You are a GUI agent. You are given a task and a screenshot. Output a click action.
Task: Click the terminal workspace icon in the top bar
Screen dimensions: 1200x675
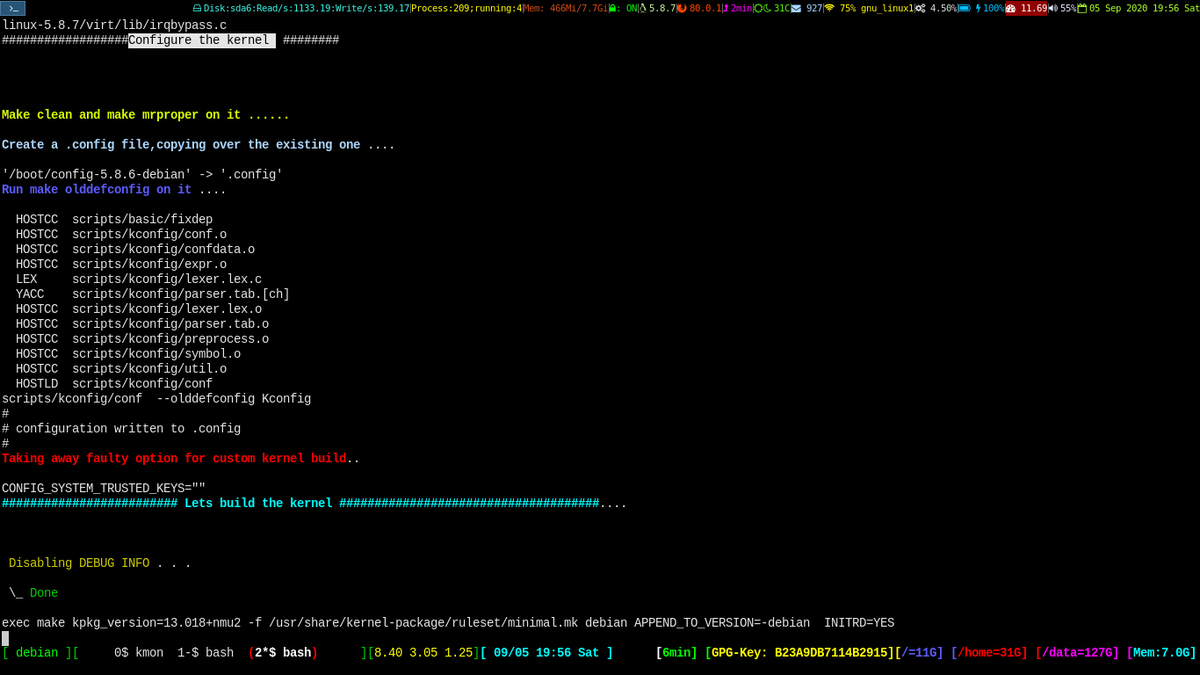coord(13,8)
